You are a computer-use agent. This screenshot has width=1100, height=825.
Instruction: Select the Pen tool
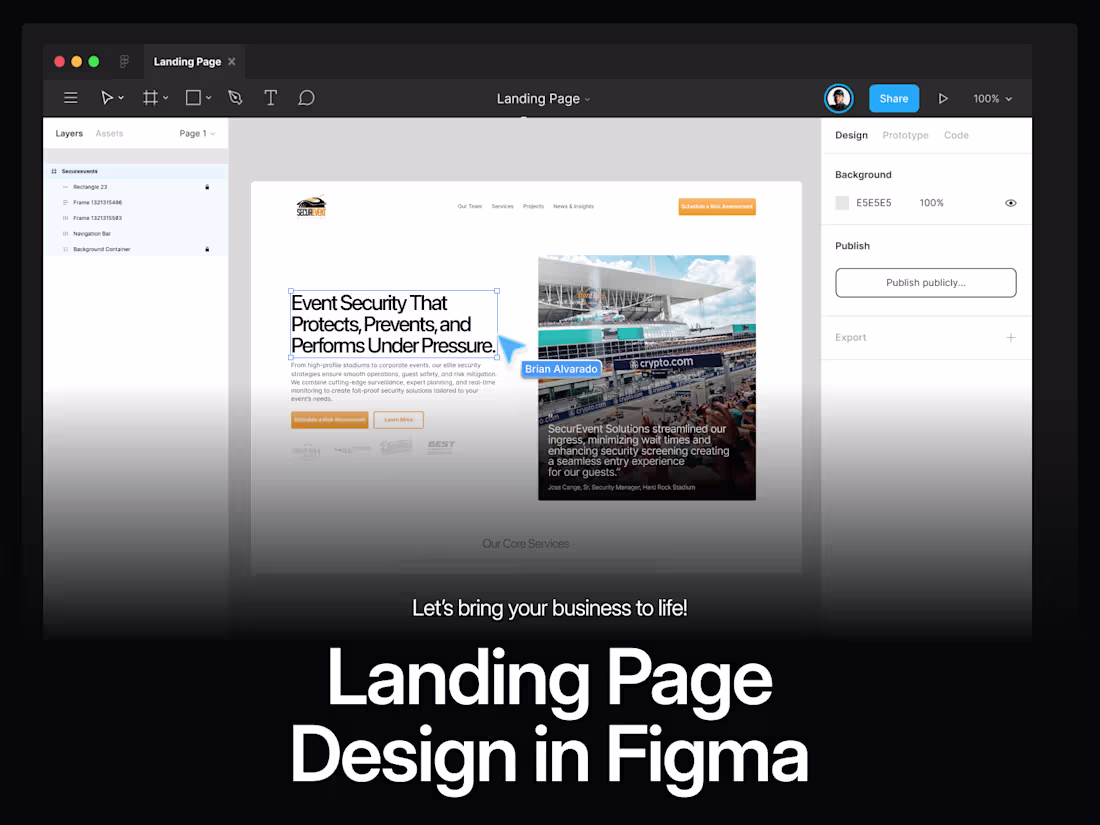pyautogui.click(x=235, y=97)
